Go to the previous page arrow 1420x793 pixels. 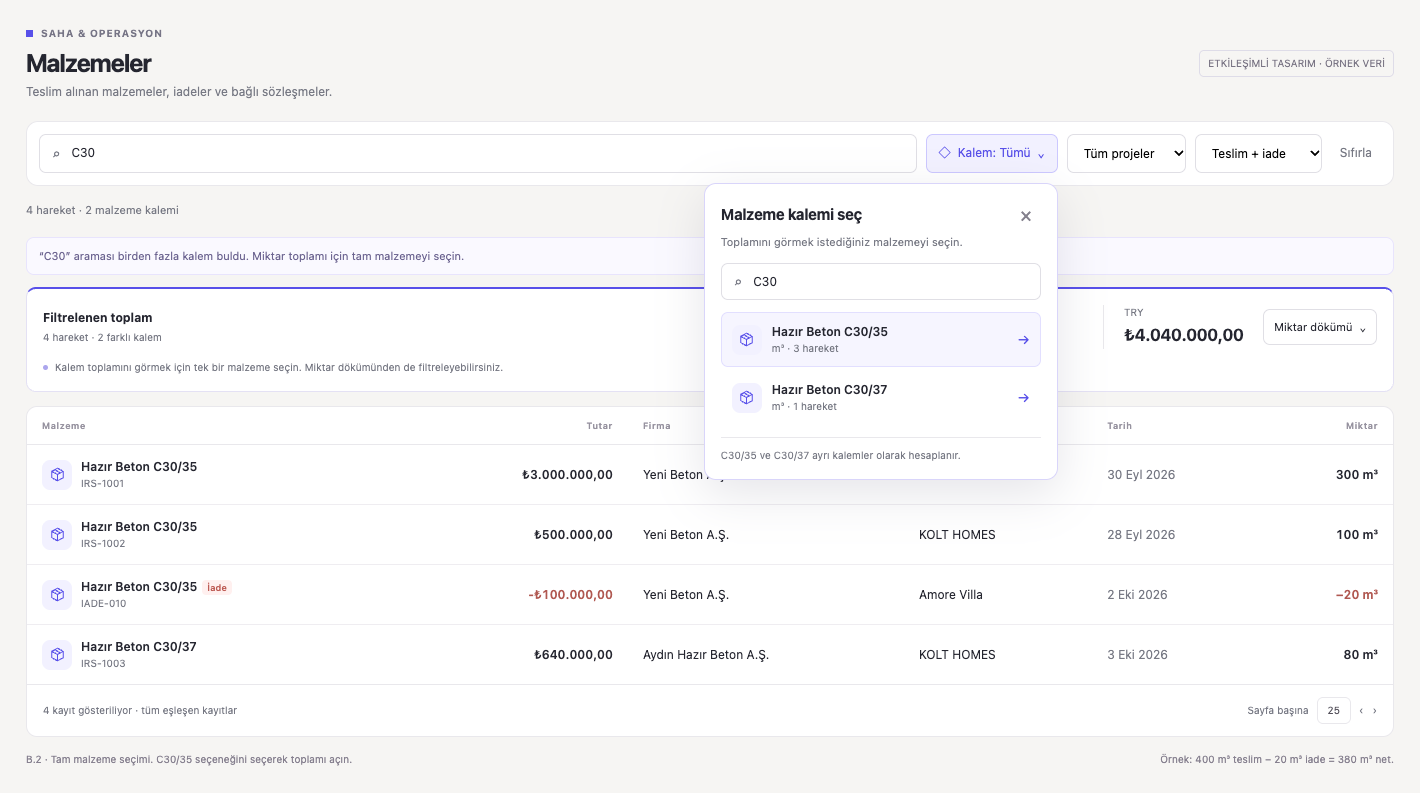point(1361,711)
